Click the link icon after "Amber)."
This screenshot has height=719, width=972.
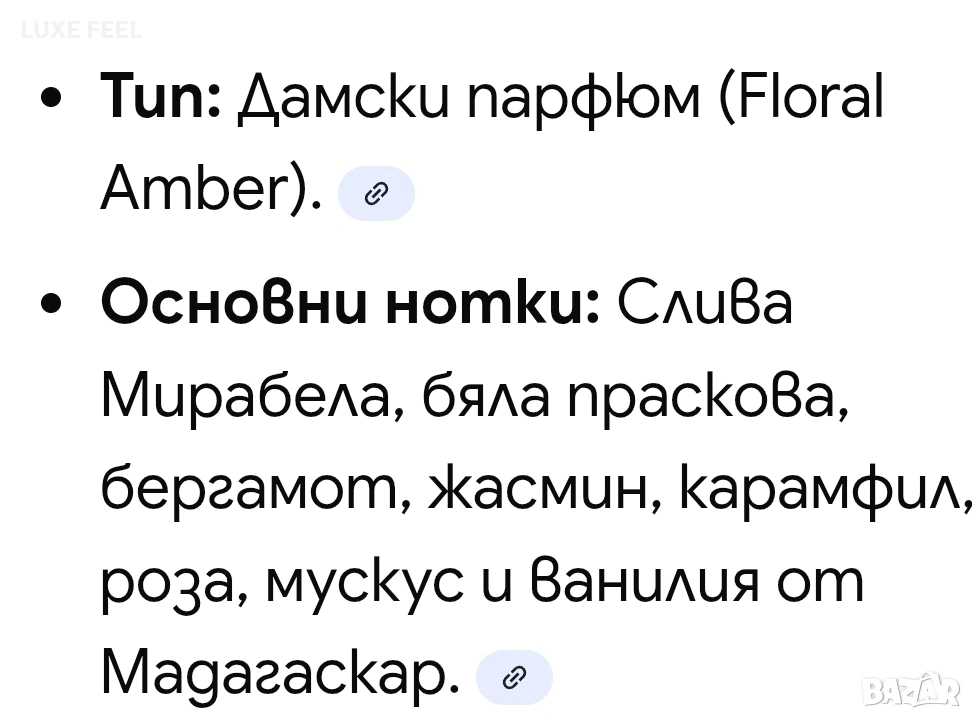tap(376, 194)
